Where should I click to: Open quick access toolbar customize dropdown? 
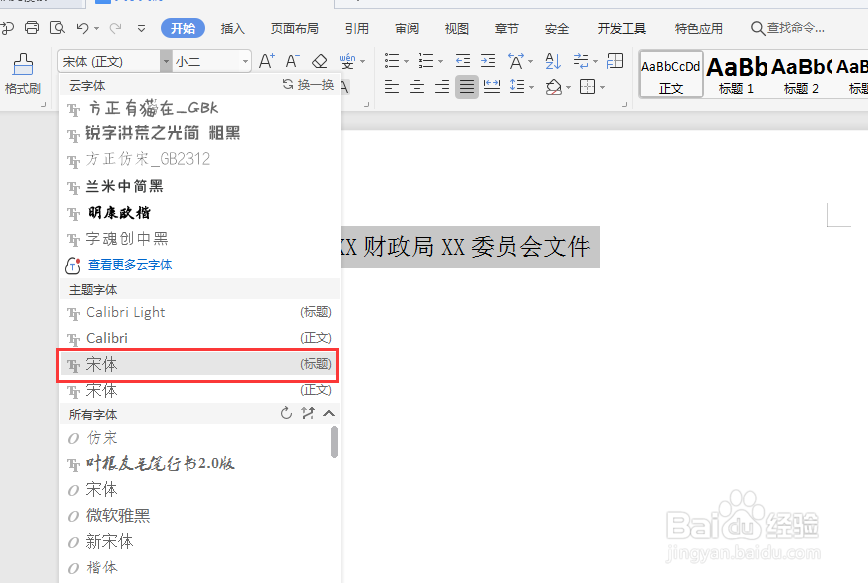[x=142, y=28]
